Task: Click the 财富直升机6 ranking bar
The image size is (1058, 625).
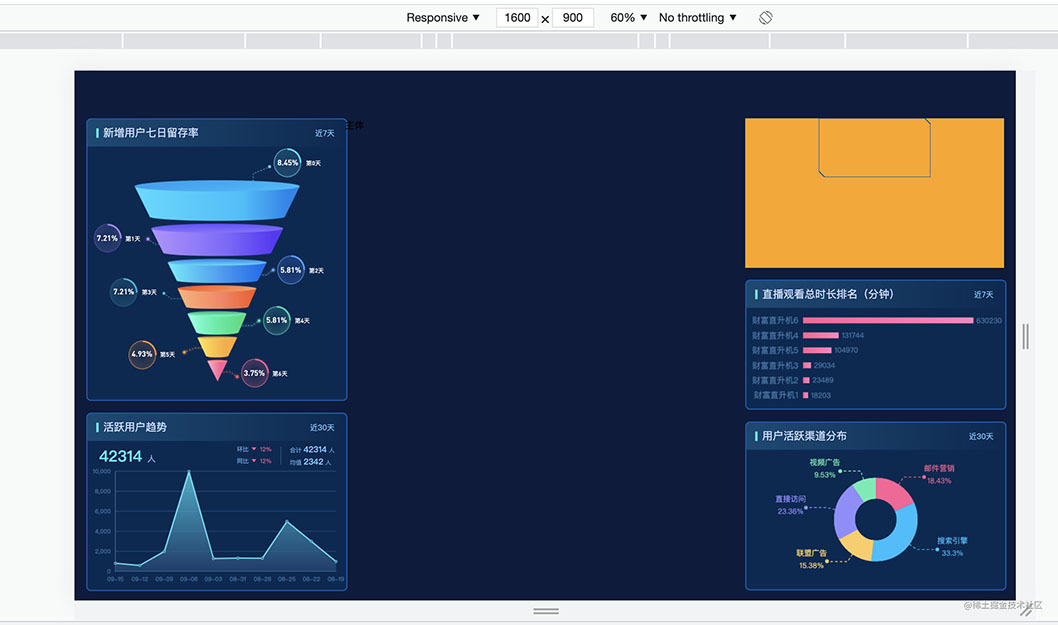Action: point(888,321)
